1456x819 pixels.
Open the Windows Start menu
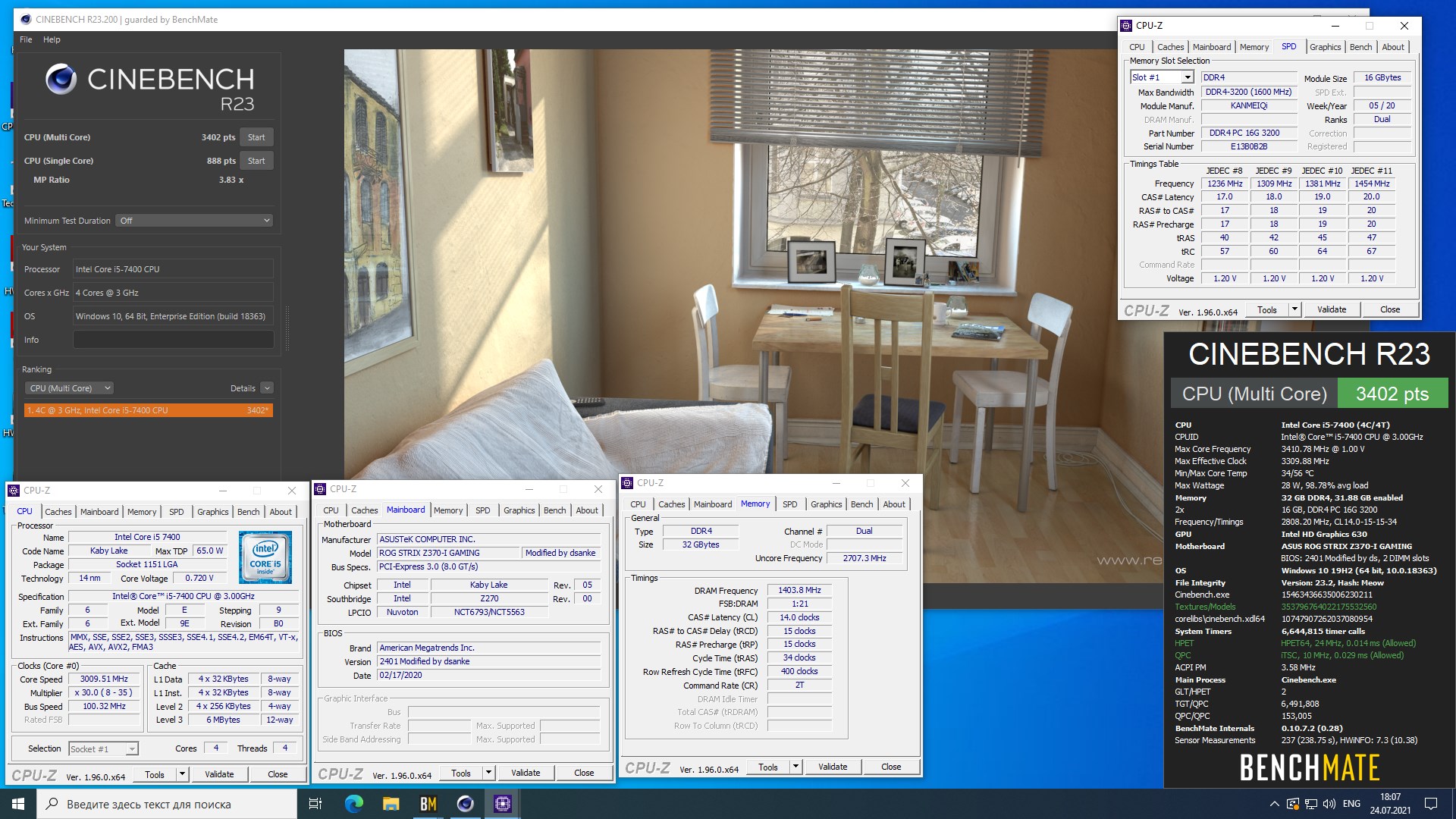(18, 804)
